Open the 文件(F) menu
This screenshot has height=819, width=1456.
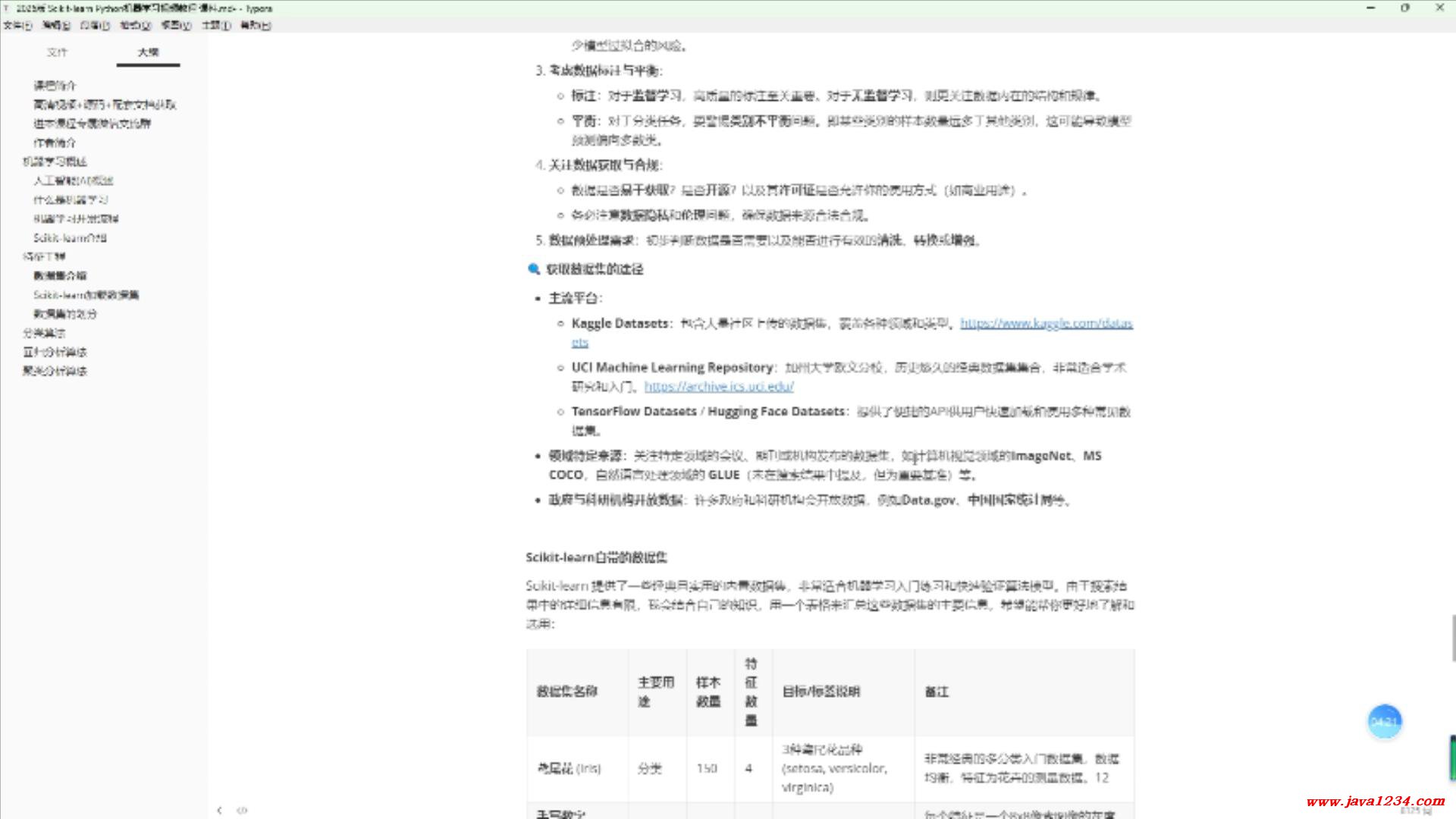point(17,25)
